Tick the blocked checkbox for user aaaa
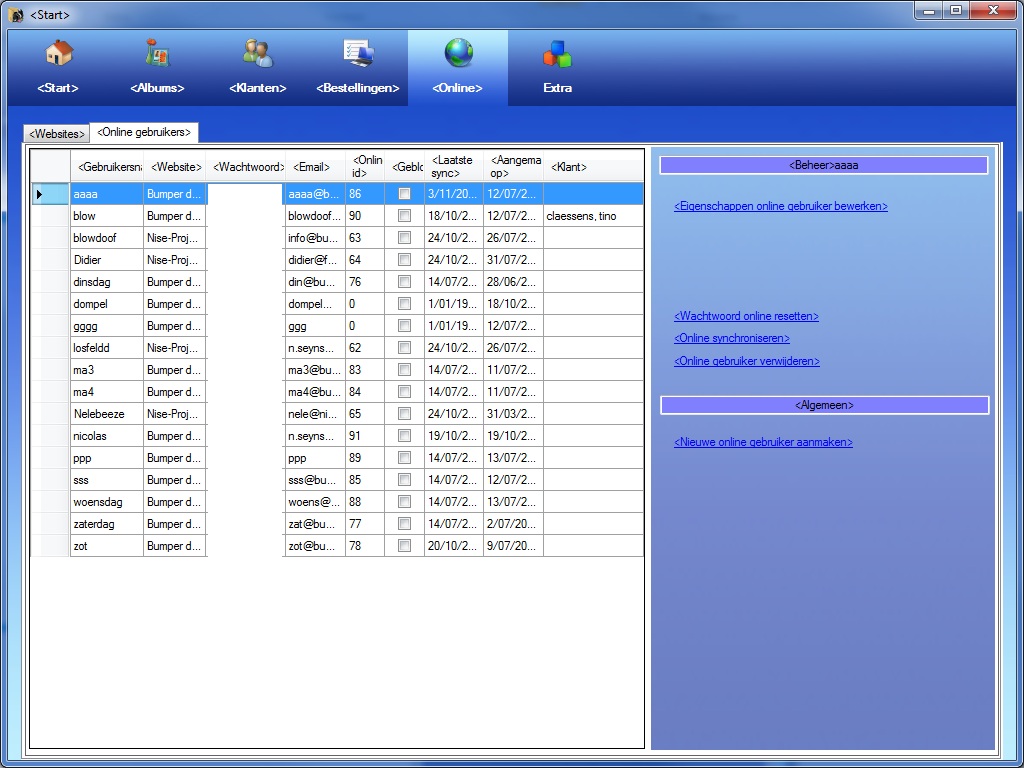Image resolution: width=1024 pixels, height=768 pixels. (404, 194)
